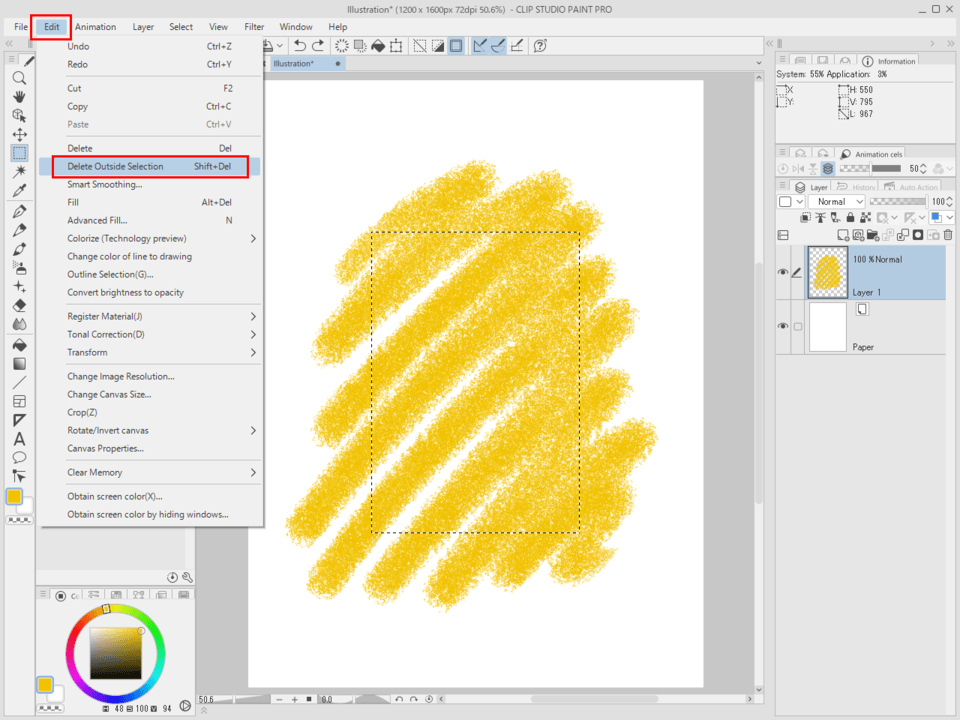
Task: Open the Normal blending mode dropdown
Action: pyautogui.click(x=836, y=202)
